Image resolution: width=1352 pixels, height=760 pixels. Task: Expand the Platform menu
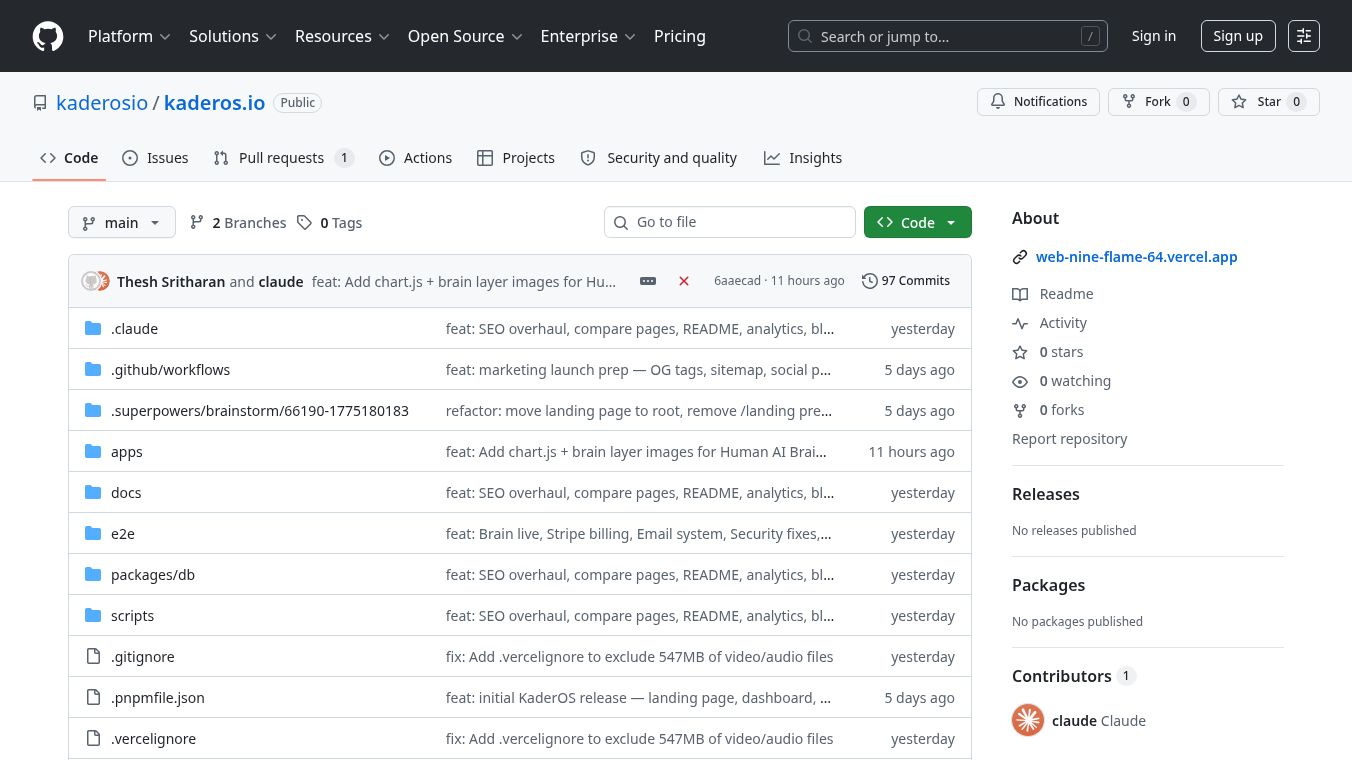[x=129, y=36]
